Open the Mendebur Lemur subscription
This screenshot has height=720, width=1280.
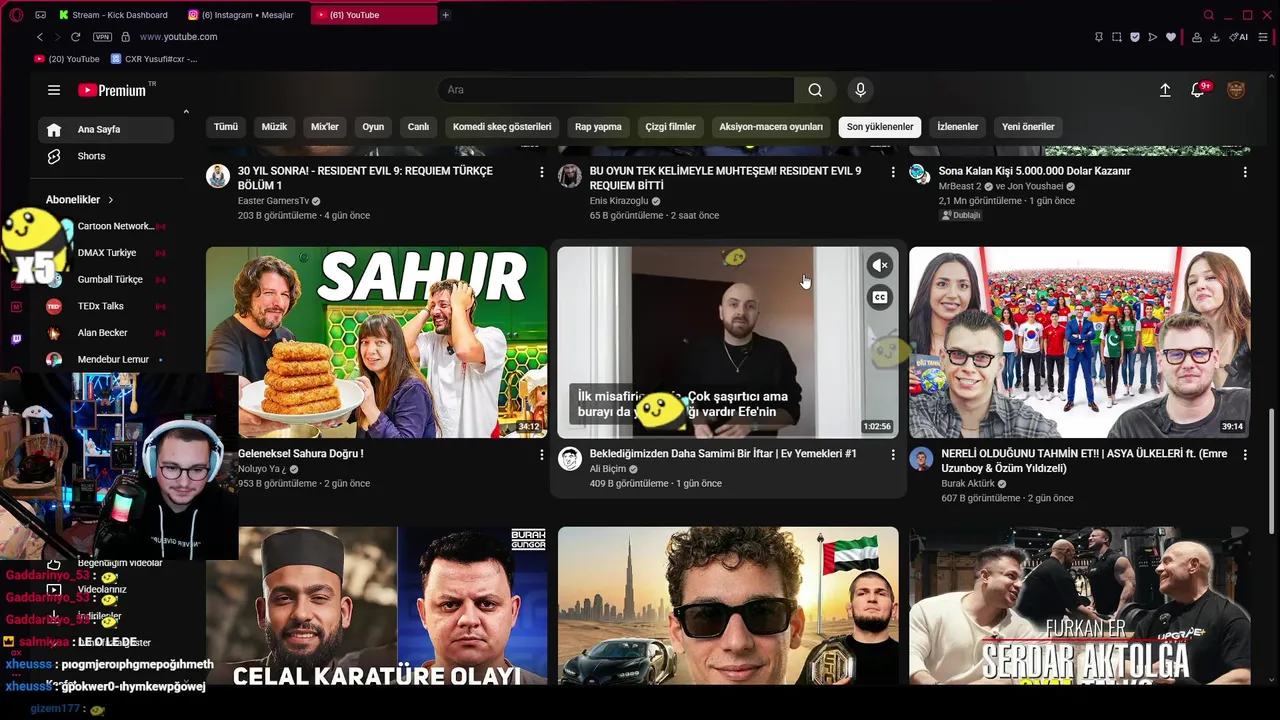[106, 359]
